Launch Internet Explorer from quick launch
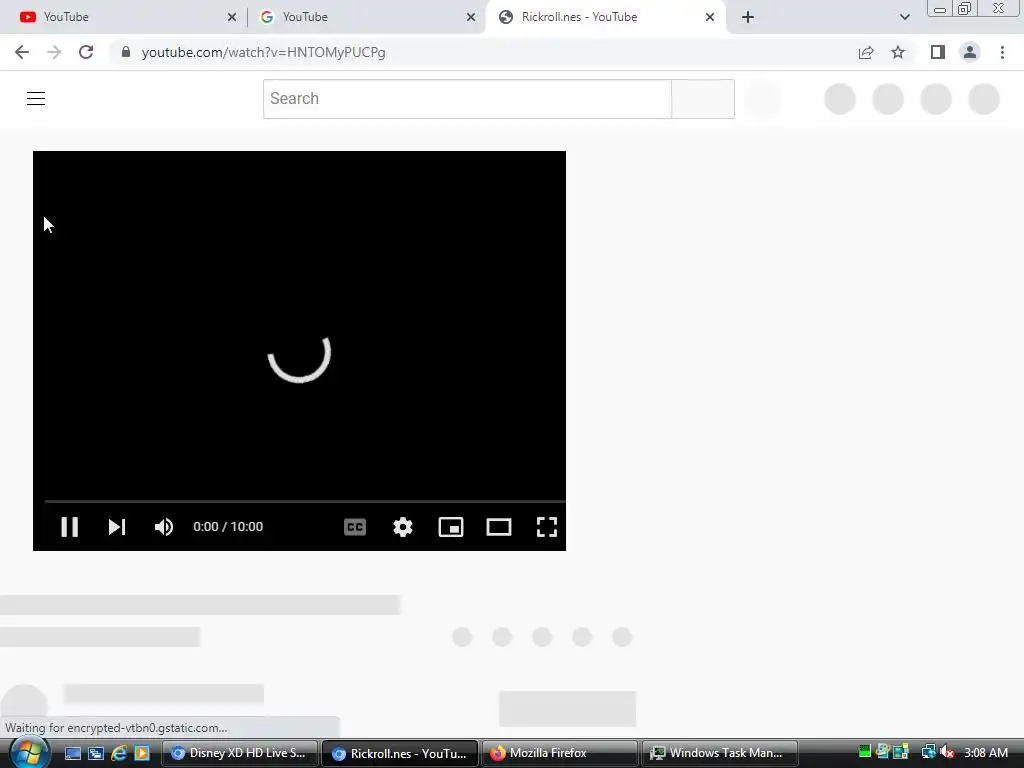 119,753
